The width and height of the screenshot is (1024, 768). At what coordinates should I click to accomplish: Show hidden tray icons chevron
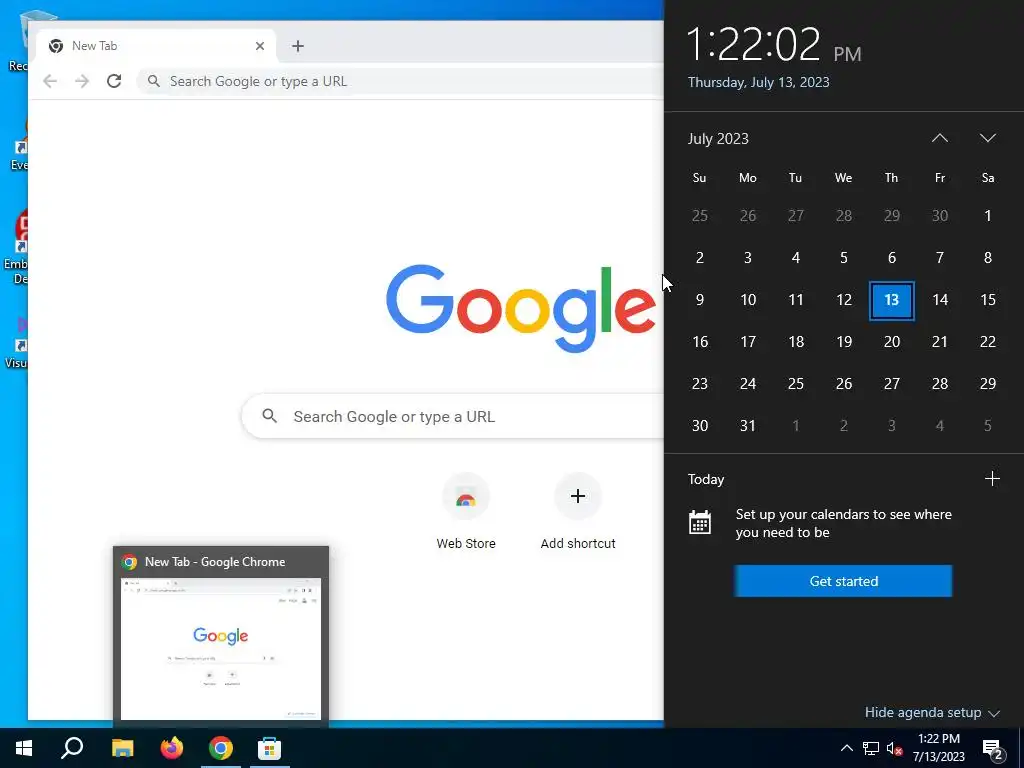(x=846, y=748)
